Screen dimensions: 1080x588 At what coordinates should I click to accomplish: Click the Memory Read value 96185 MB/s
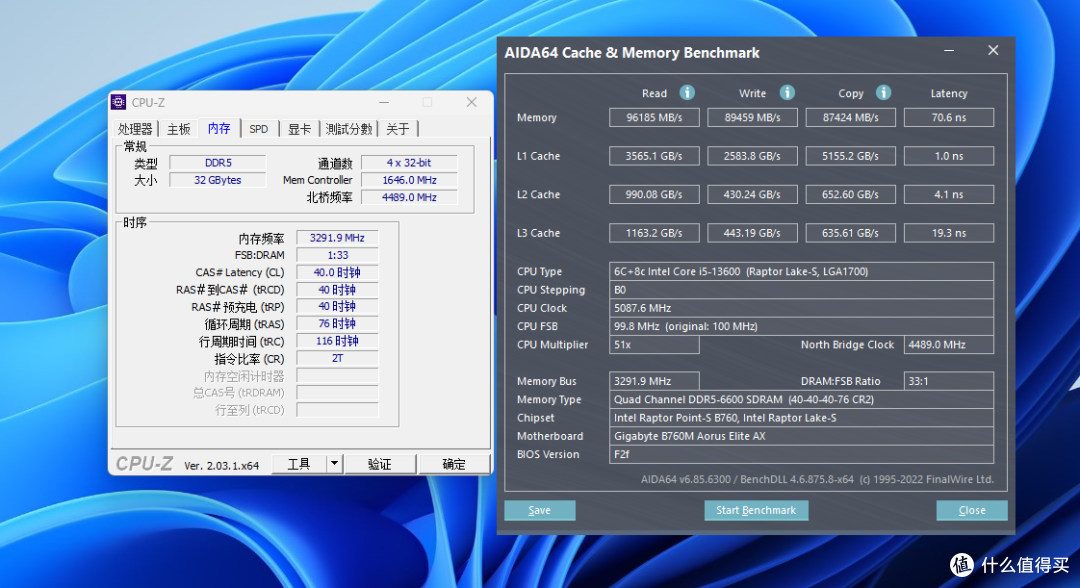(x=654, y=118)
